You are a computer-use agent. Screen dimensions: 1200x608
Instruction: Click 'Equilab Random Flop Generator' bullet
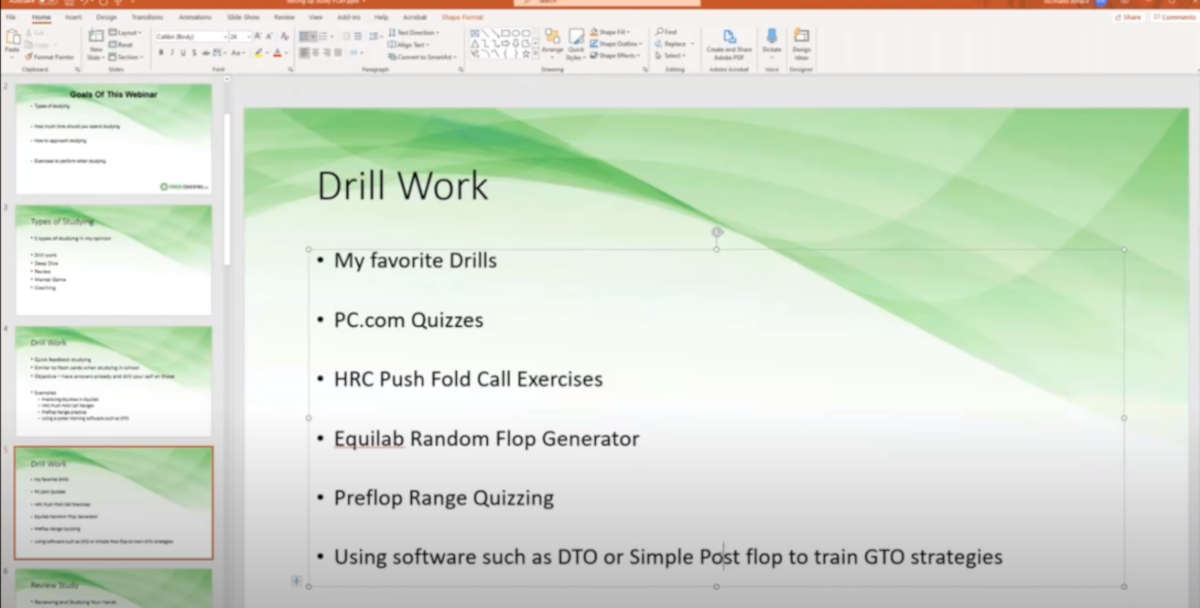[486, 438]
